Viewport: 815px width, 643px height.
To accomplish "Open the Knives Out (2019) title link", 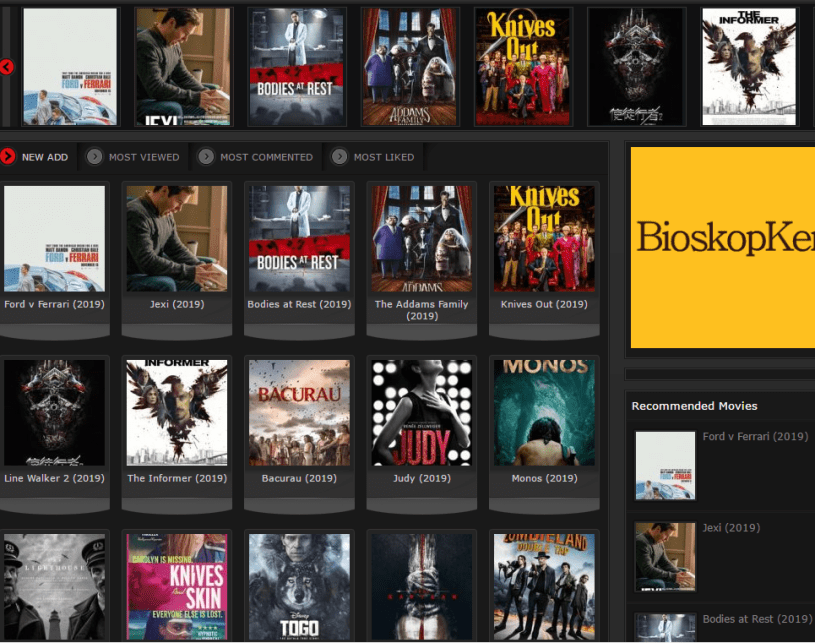I will click(544, 303).
